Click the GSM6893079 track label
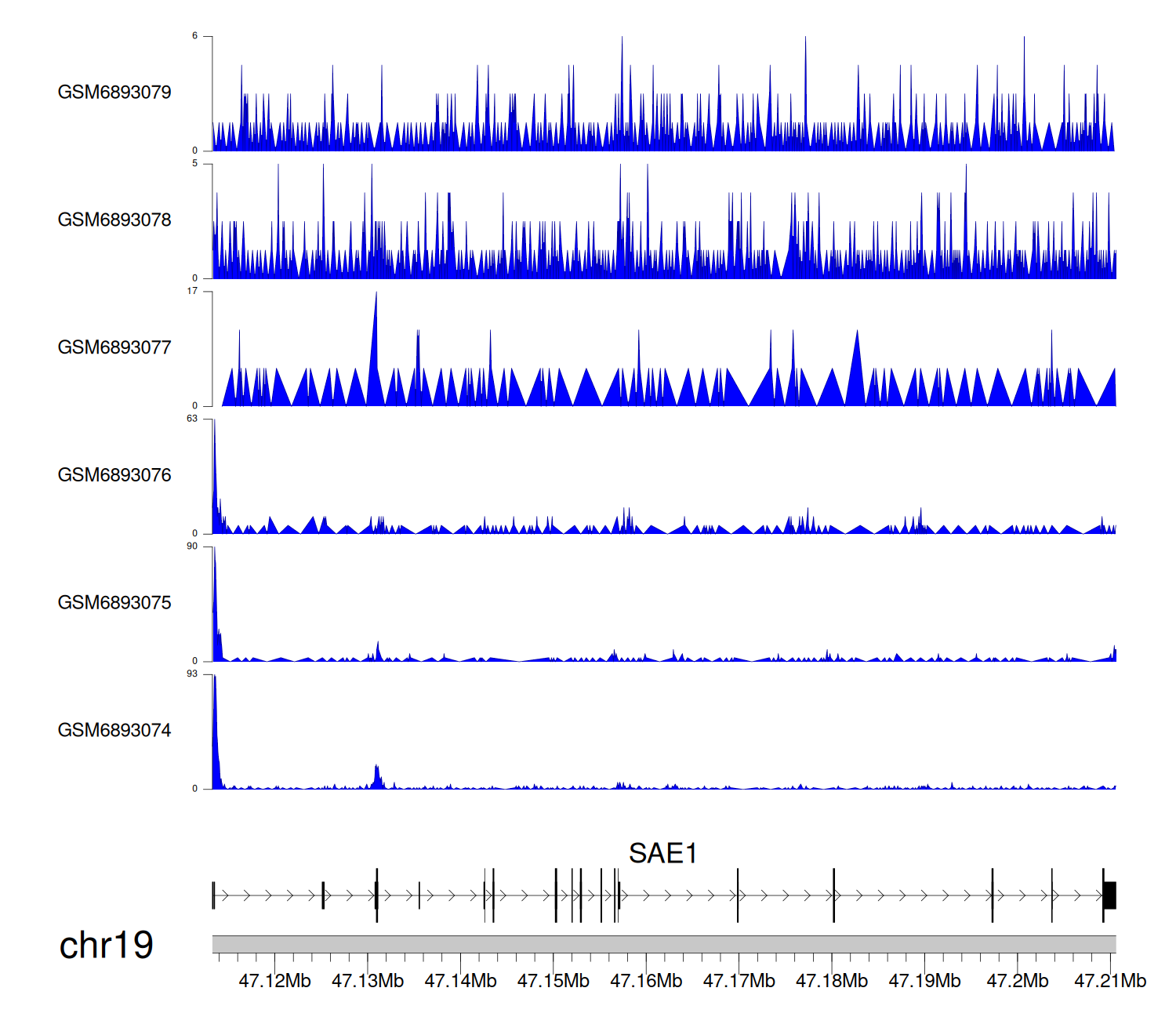The image size is (1176, 1035). [114, 93]
